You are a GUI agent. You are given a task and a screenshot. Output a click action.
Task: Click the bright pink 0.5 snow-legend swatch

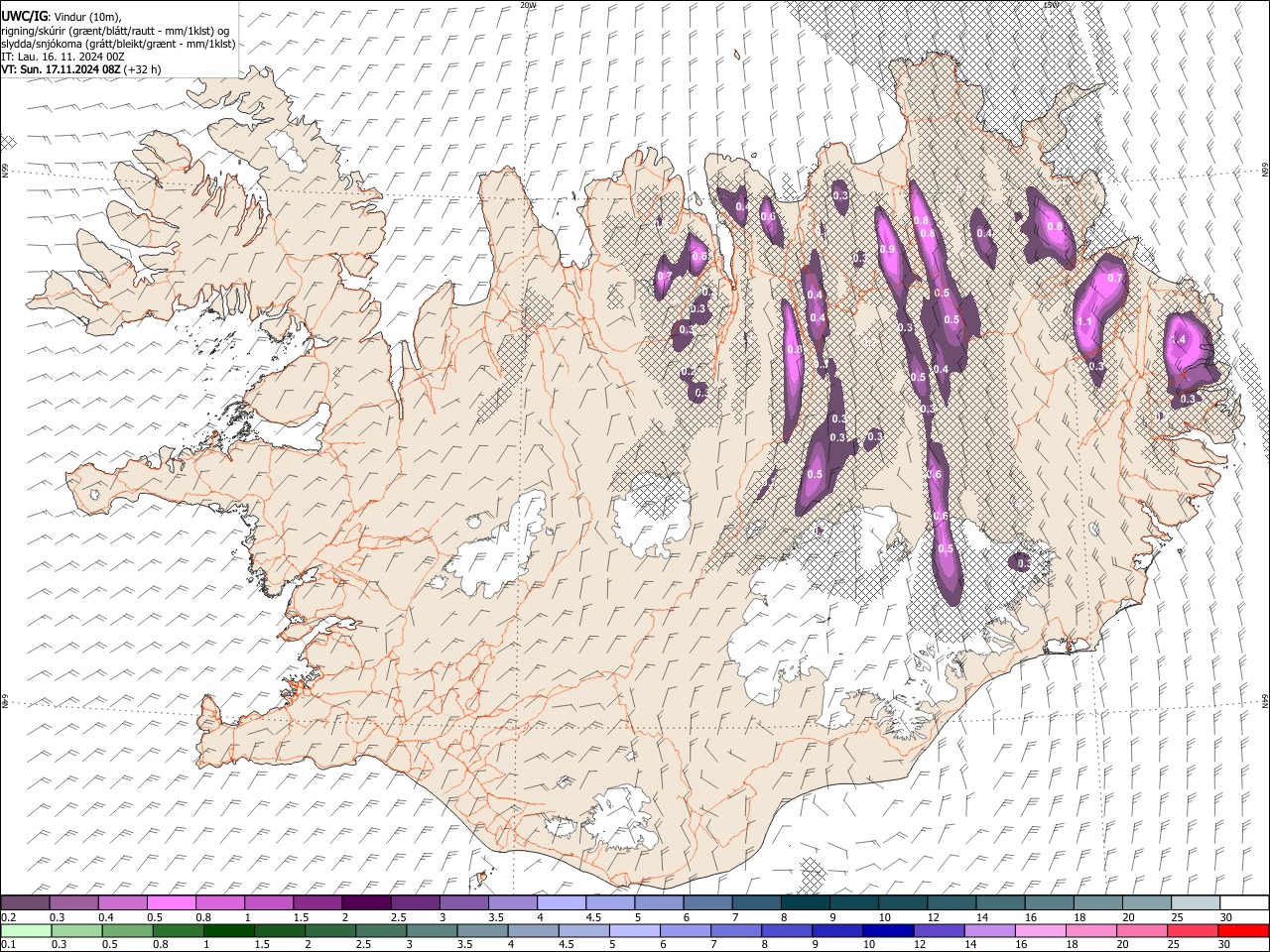pyautogui.click(x=171, y=903)
